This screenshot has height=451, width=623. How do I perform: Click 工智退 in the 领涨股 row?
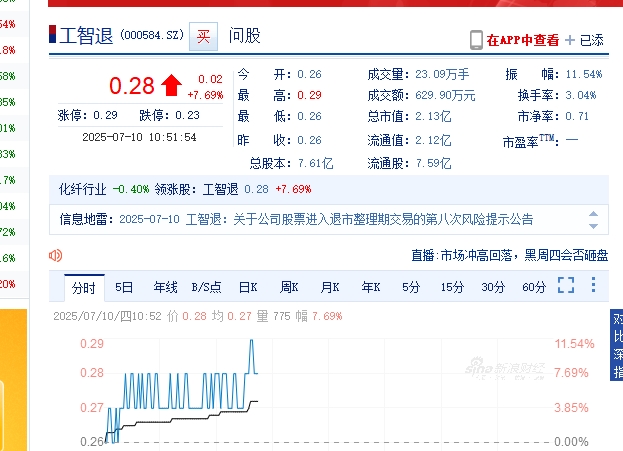coord(221,189)
